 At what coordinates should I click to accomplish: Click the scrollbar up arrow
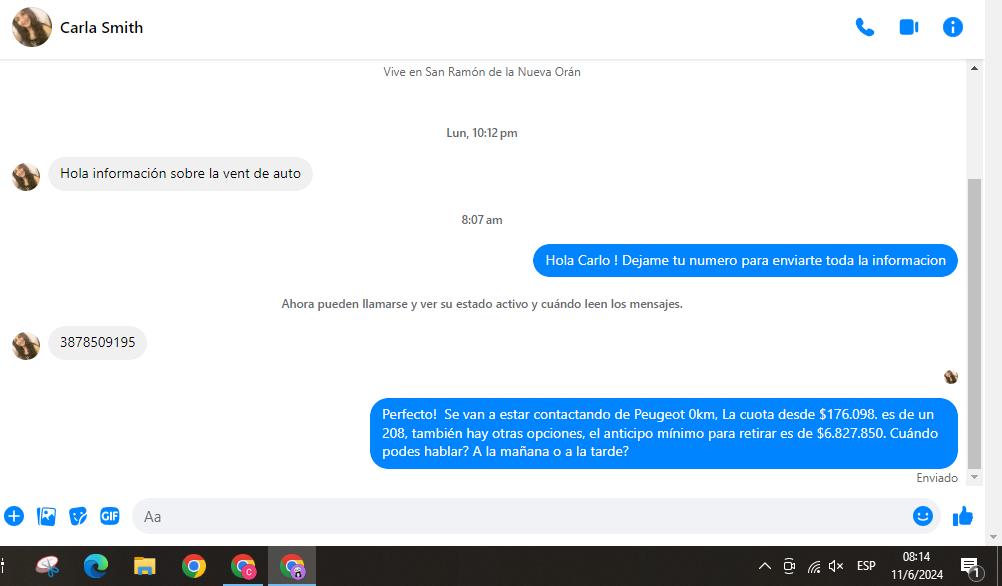[x=975, y=68]
